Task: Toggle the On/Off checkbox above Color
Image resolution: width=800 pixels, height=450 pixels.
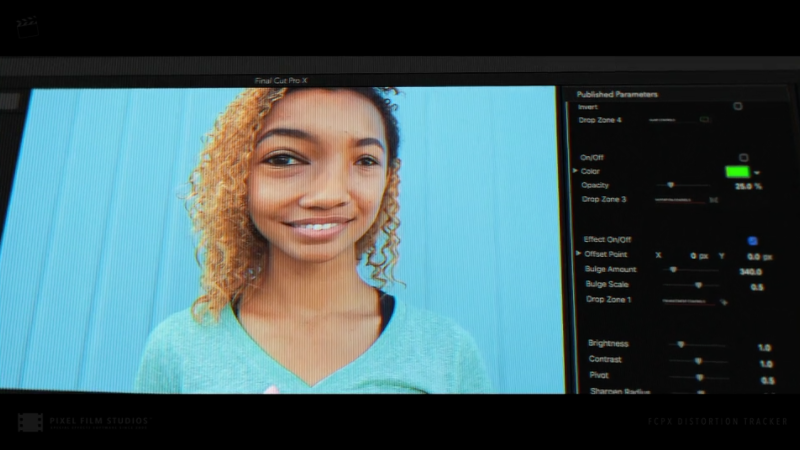Action: click(x=743, y=158)
